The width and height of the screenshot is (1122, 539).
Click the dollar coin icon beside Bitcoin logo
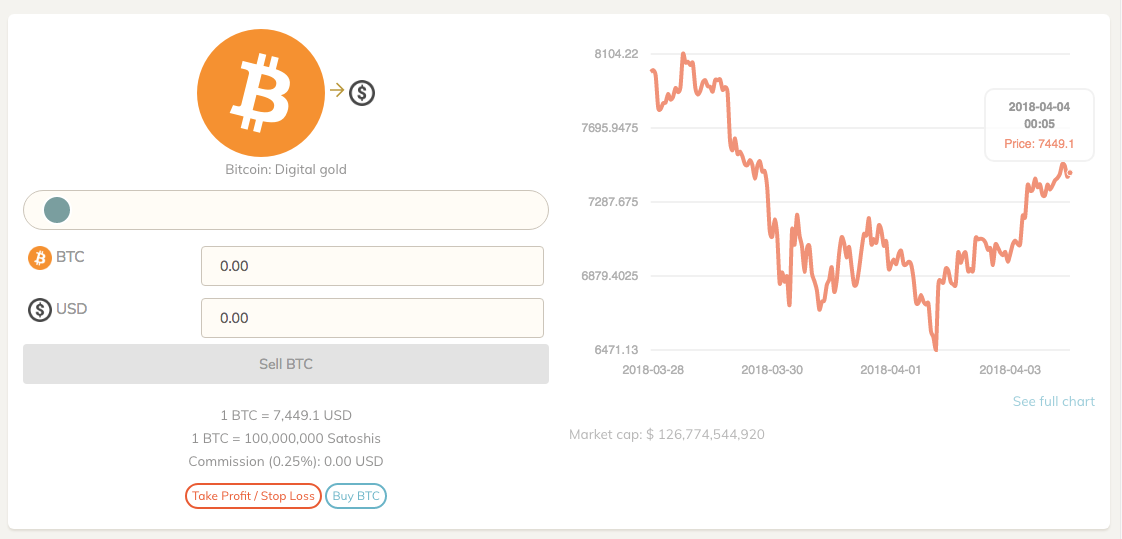click(x=362, y=92)
